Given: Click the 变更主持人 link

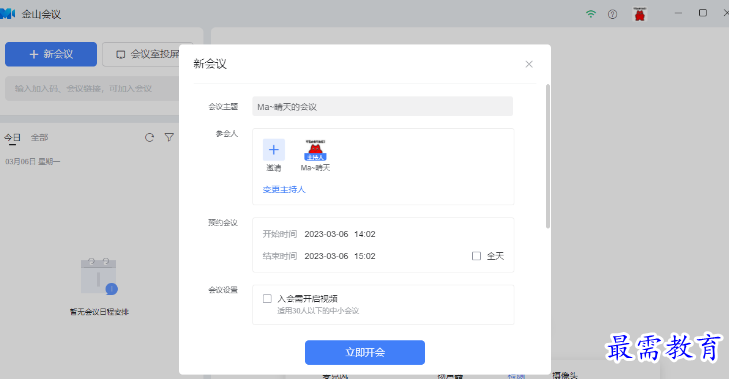Looking at the screenshot, I should tap(284, 190).
